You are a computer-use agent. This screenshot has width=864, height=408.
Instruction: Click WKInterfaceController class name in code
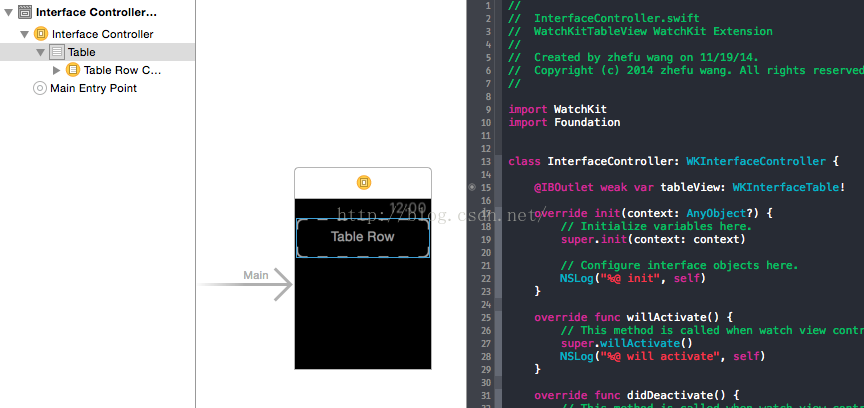point(756,162)
